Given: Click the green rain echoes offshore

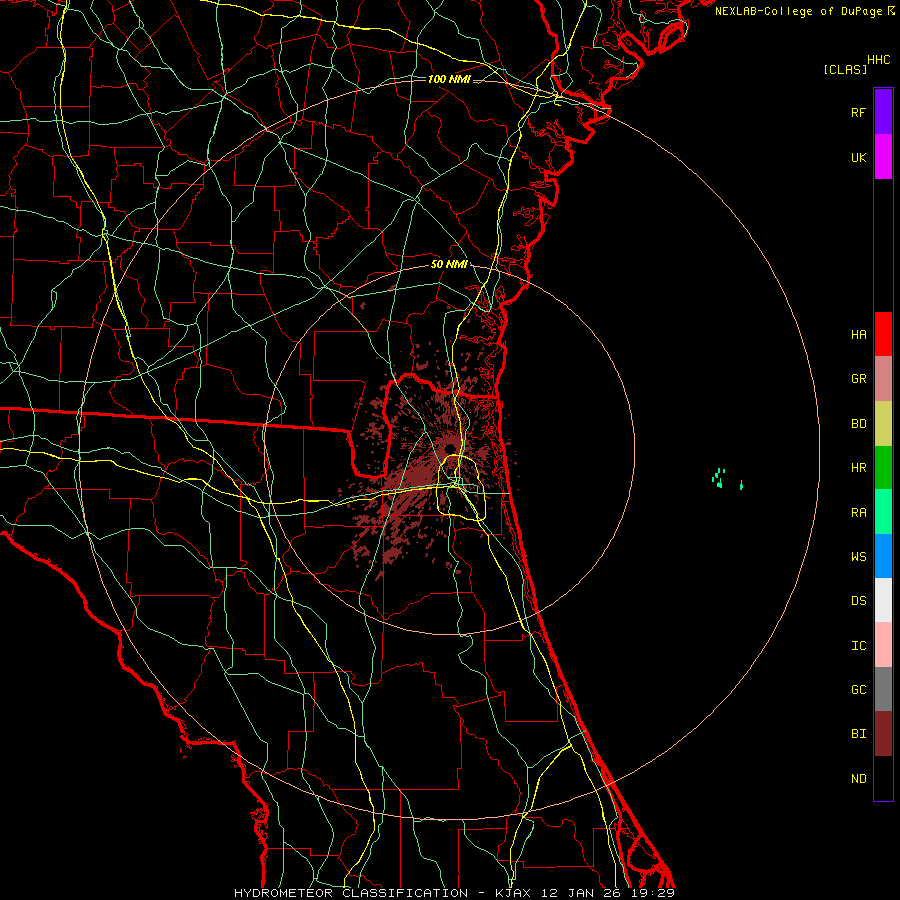Looking at the screenshot, I should 727,479.
